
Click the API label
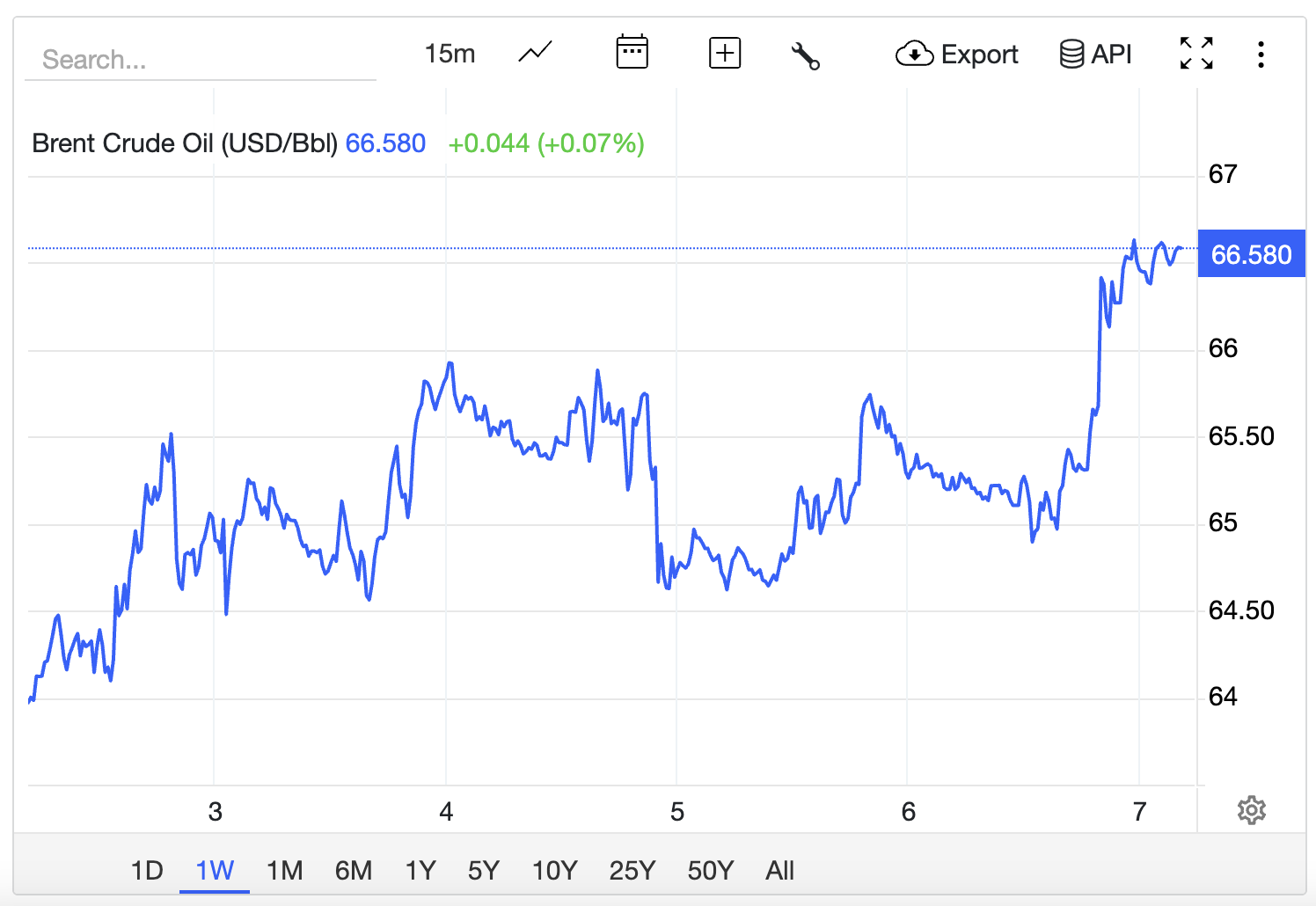pos(1111,54)
